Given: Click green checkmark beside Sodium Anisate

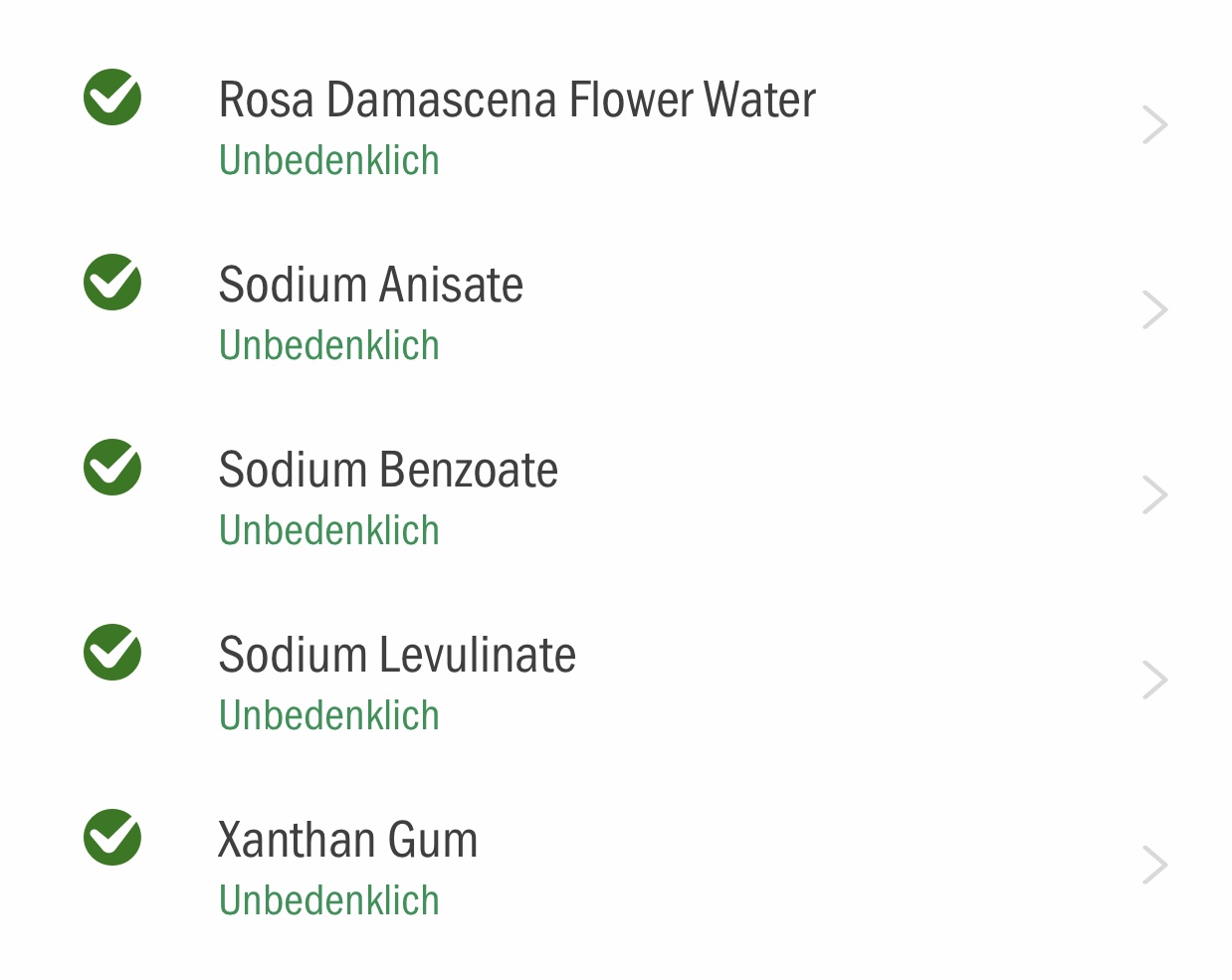Looking at the screenshot, I should 112,283.
